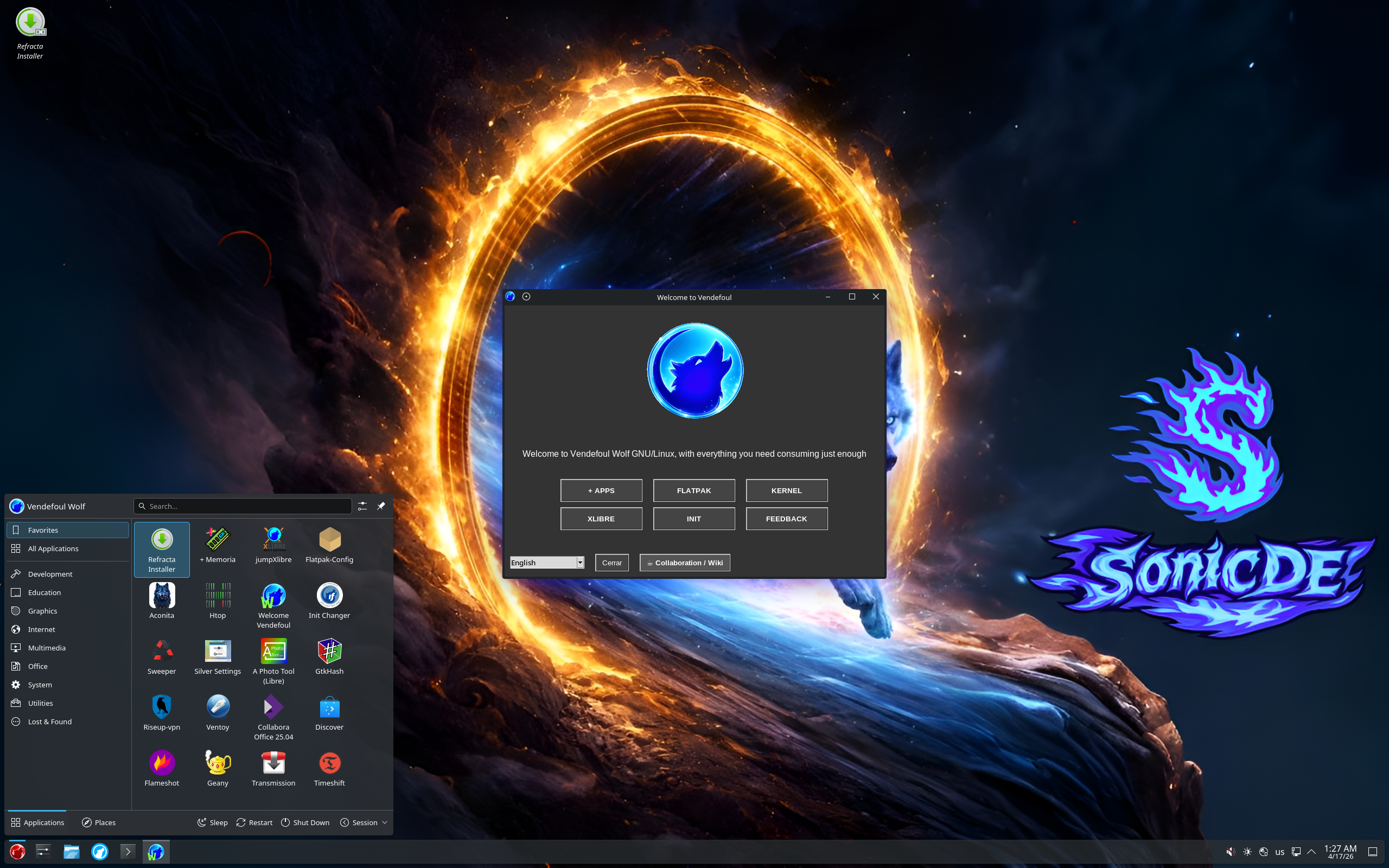Open Ventoy app
The width and height of the screenshot is (1389, 868).
(x=218, y=712)
